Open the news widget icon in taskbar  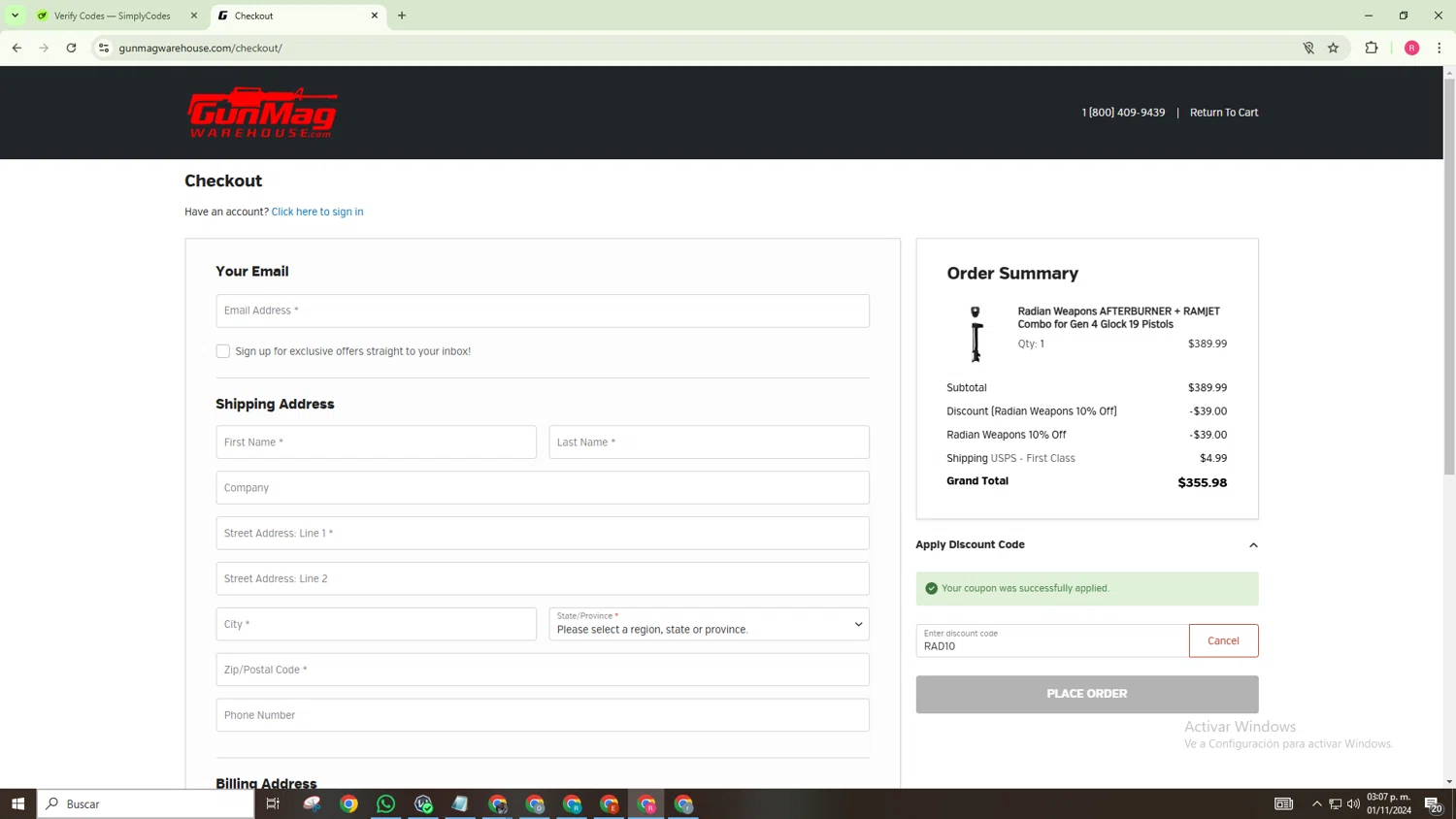1283,803
